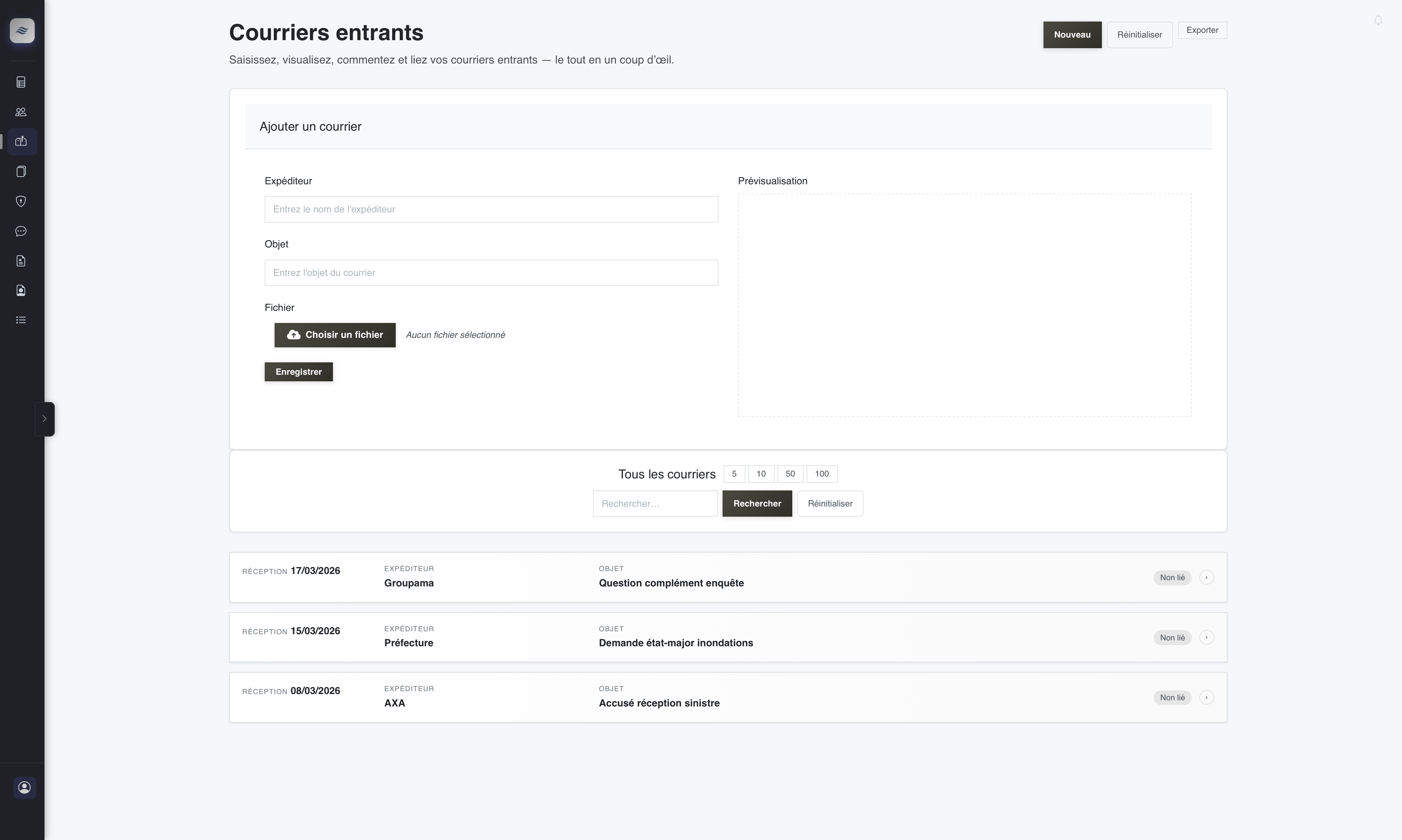Expand the collapsed sidebar with the chevron
Image resolution: width=1402 pixels, height=840 pixels.
tap(44, 419)
